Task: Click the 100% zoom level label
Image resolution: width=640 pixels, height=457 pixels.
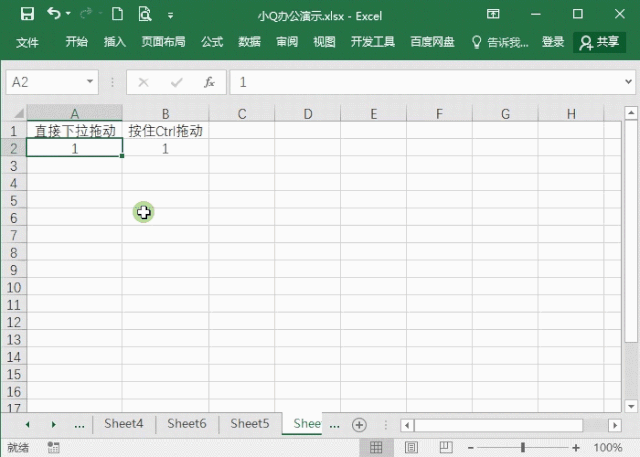Action: tap(608, 448)
